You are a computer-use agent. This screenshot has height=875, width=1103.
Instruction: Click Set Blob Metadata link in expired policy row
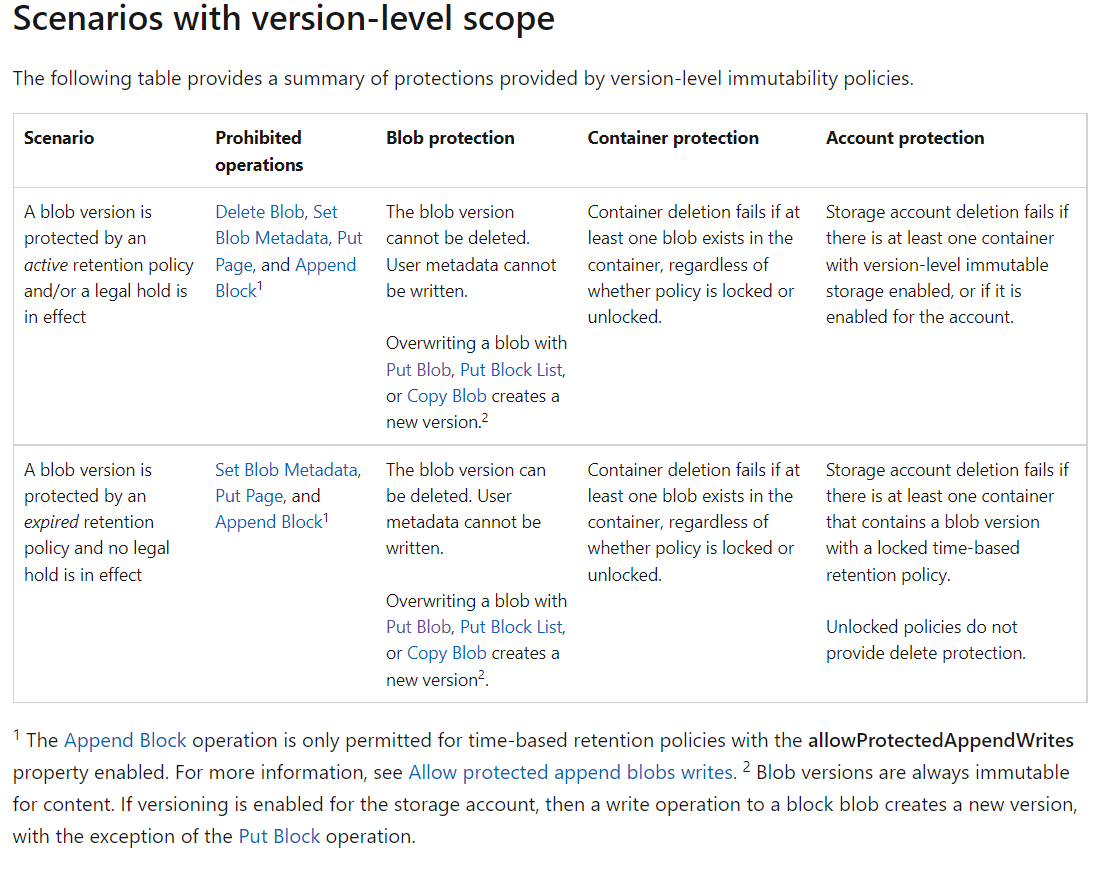click(286, 470)
